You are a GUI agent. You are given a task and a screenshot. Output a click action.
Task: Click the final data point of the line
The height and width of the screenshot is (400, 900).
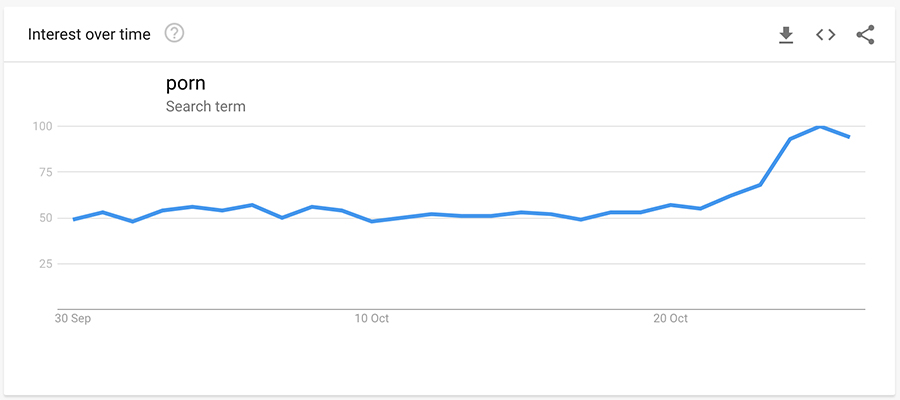point(849,136)
